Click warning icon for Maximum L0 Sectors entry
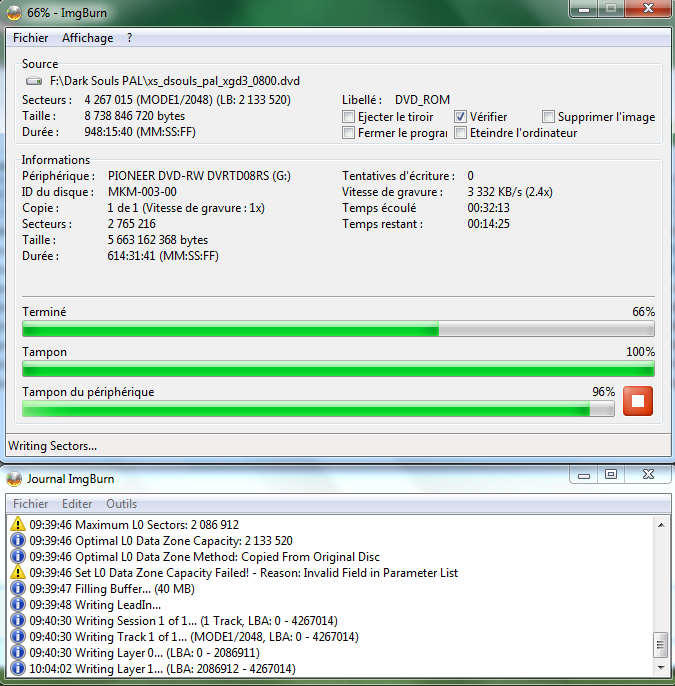Screen dimensions: 675x686 pyautogui.click(x=17, y=524)
